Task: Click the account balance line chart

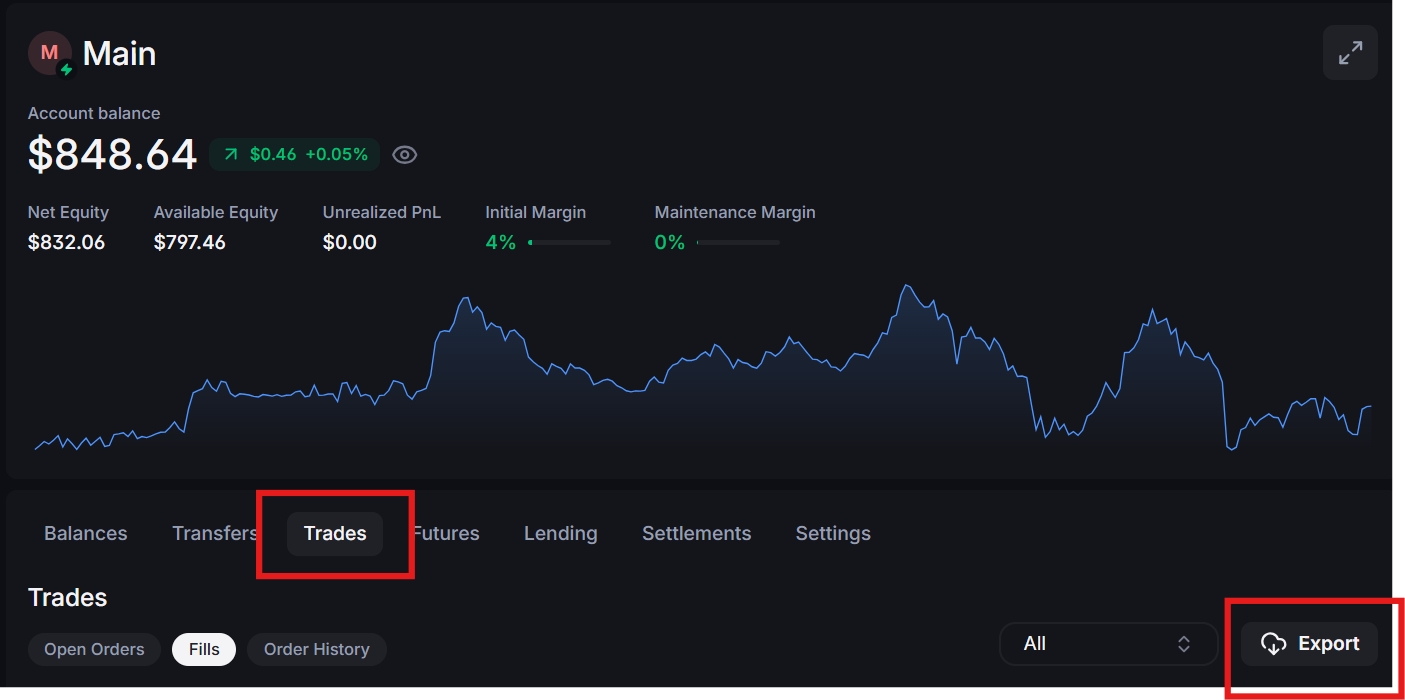Action: [x=700, y=380]
